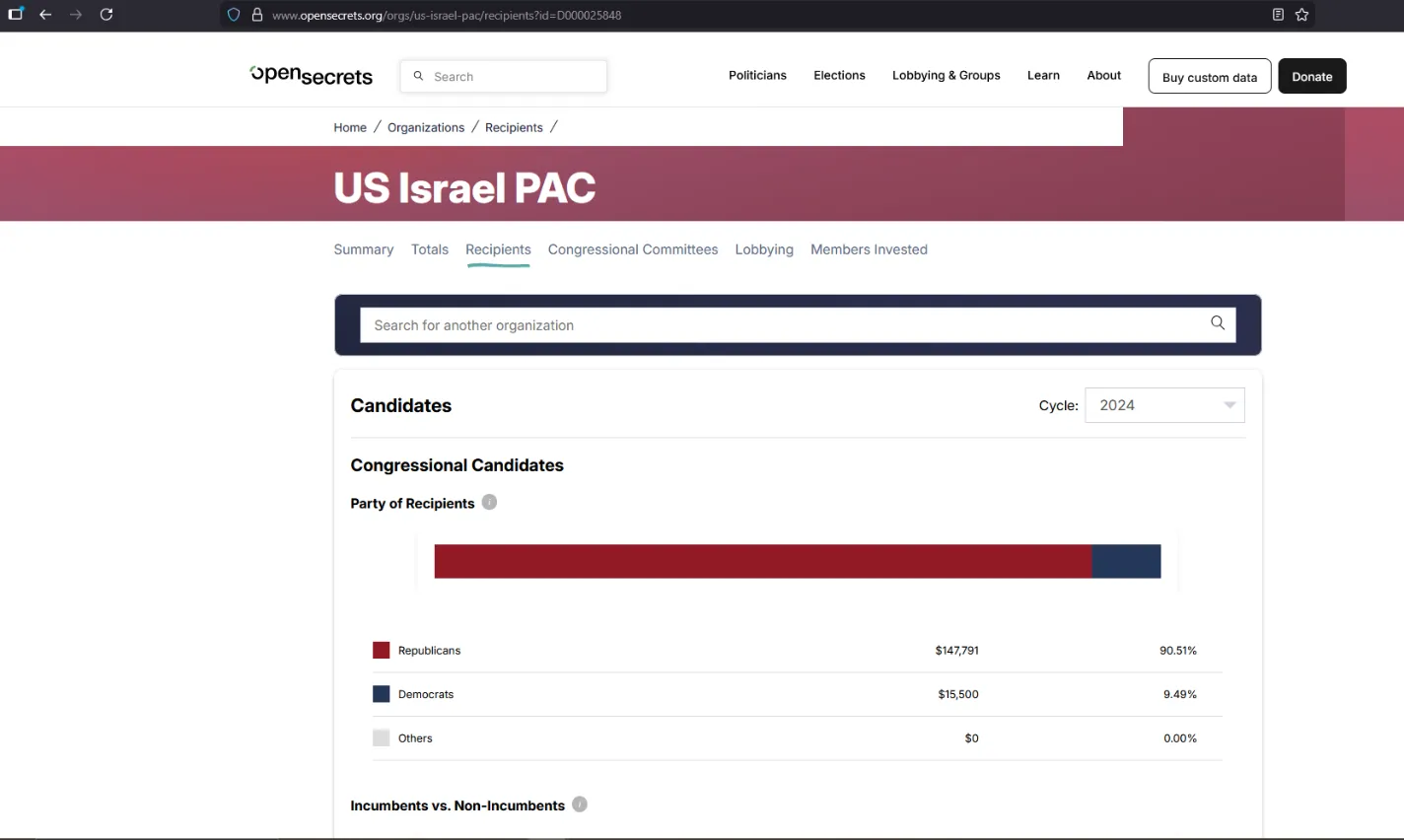The image size is (1404, 840).
Task: Open the Politicians menu
Action: (757, 76)
